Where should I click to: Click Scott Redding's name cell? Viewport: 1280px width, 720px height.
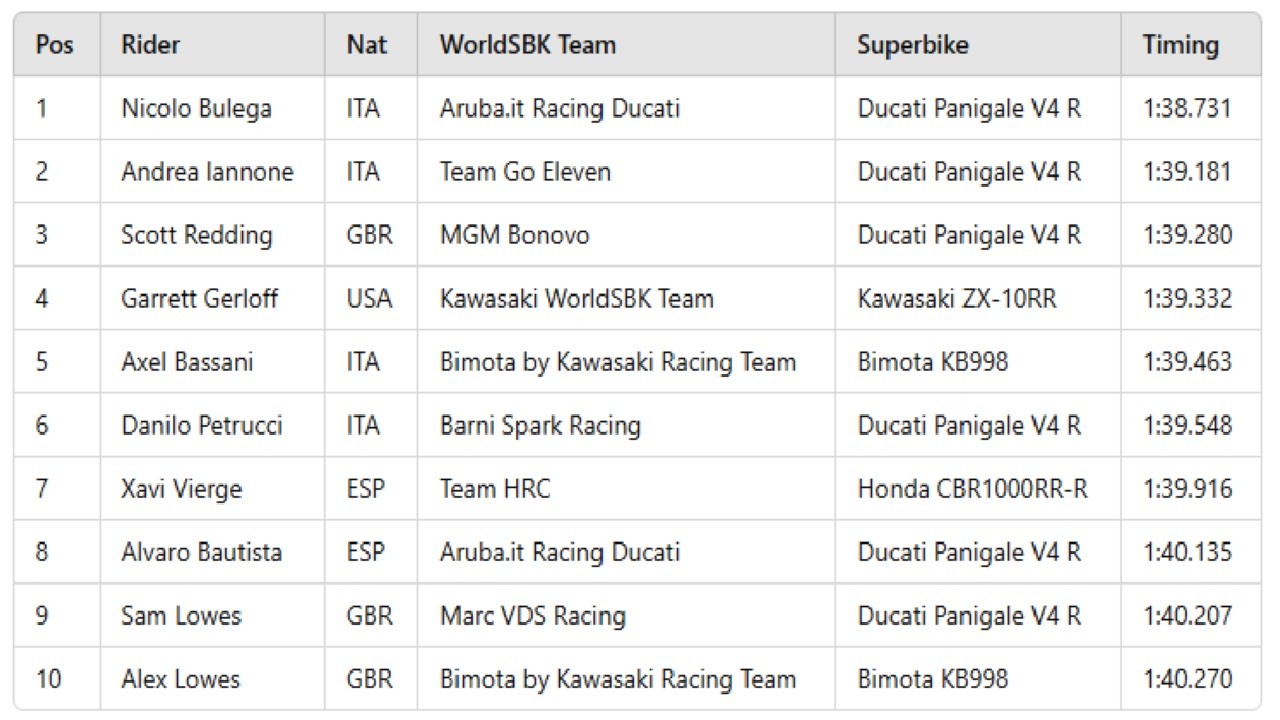click(196, 235)
